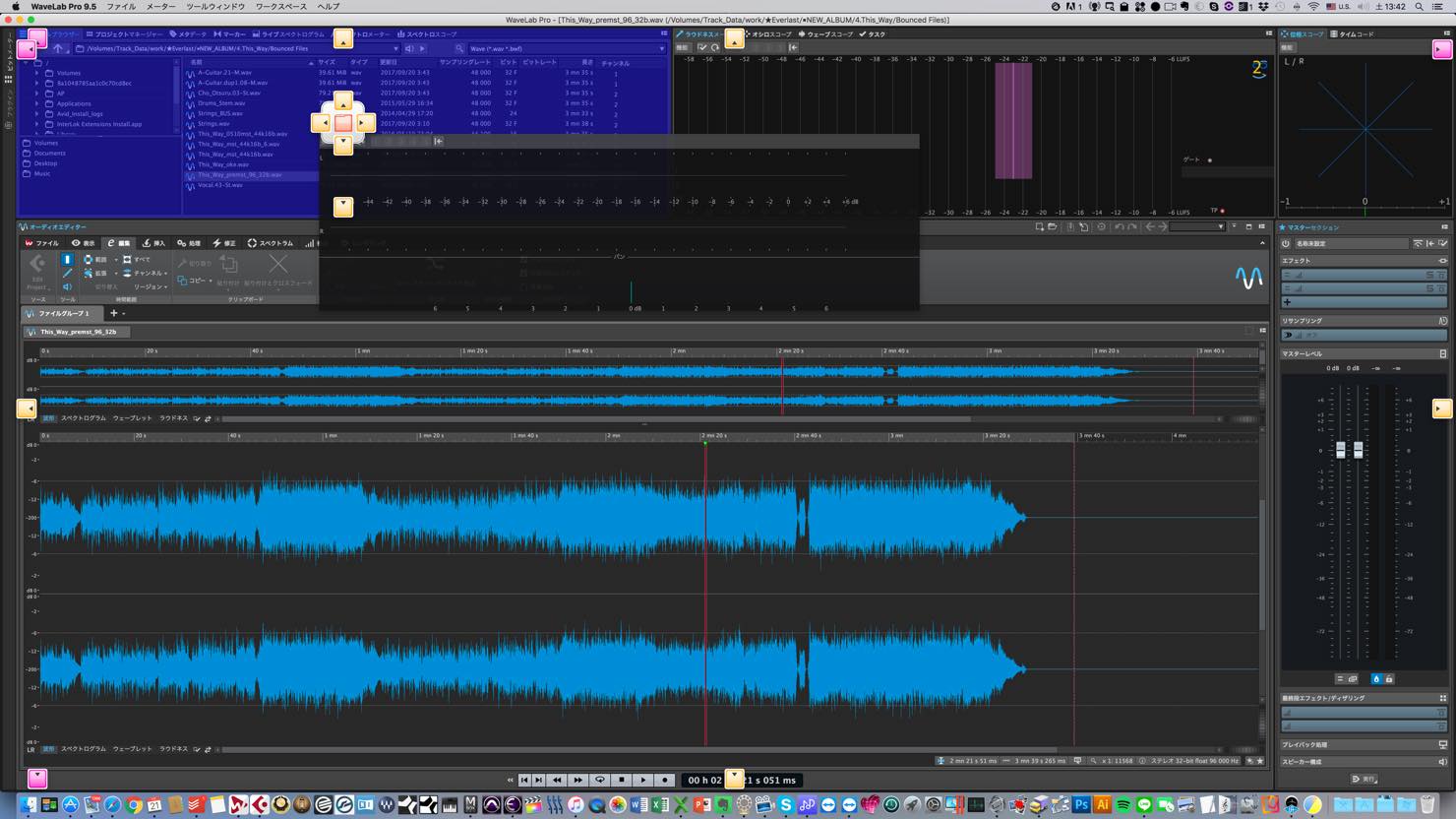Expand the Volumes folder in file tree

pyautogui.click(x=37, y=73)
